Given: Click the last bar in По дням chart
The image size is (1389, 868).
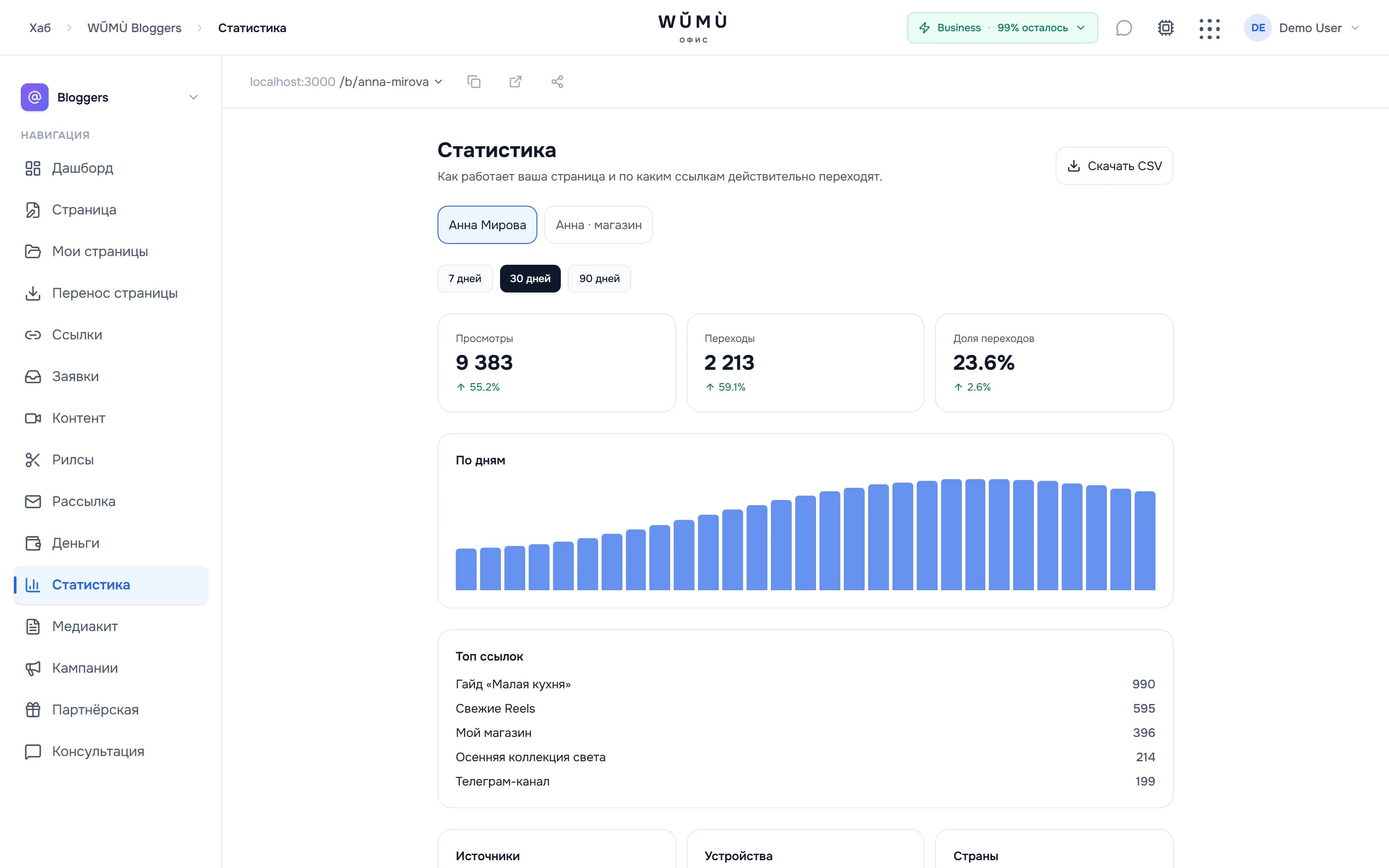Looking at the screenshot, I should click(1145, 541).
